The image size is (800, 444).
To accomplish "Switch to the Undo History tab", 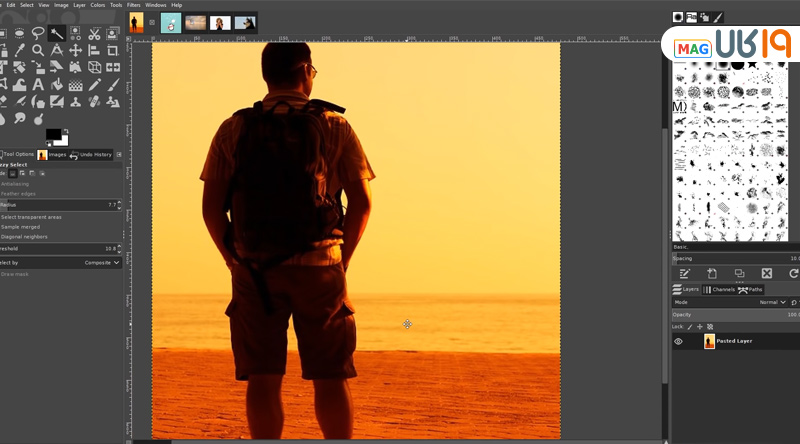I will (91, 155).
